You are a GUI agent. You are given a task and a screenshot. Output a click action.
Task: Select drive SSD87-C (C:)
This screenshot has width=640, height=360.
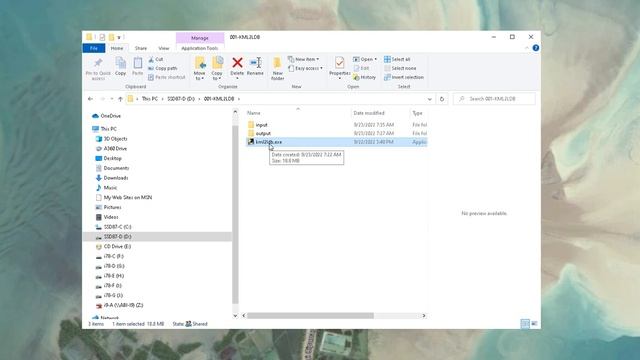(x=113, y=227)
